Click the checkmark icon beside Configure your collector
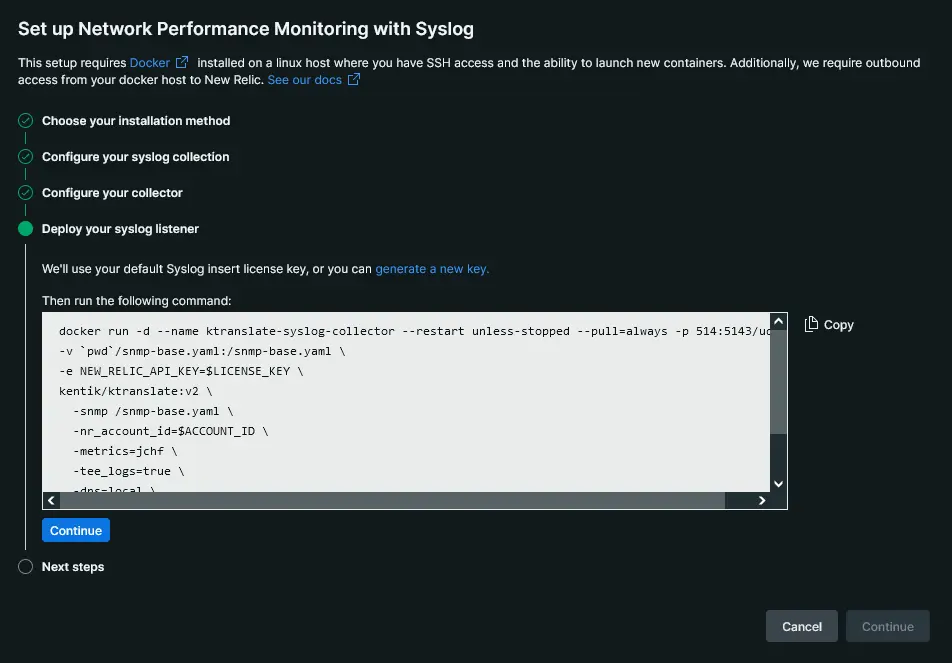This screenshot has height=663, width=952. (x=26, y=193)
